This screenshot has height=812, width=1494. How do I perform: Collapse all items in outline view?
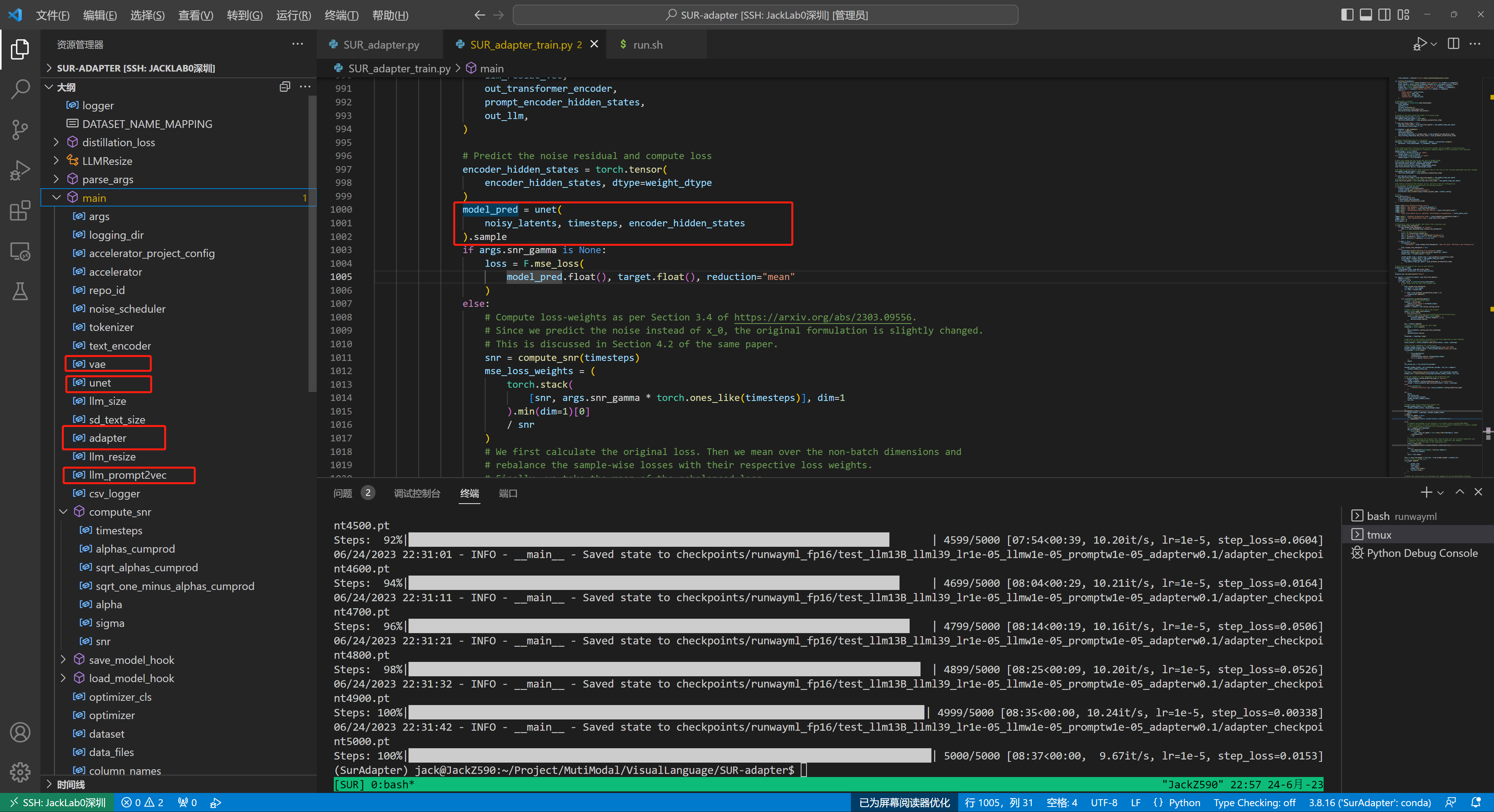point(285,87)
